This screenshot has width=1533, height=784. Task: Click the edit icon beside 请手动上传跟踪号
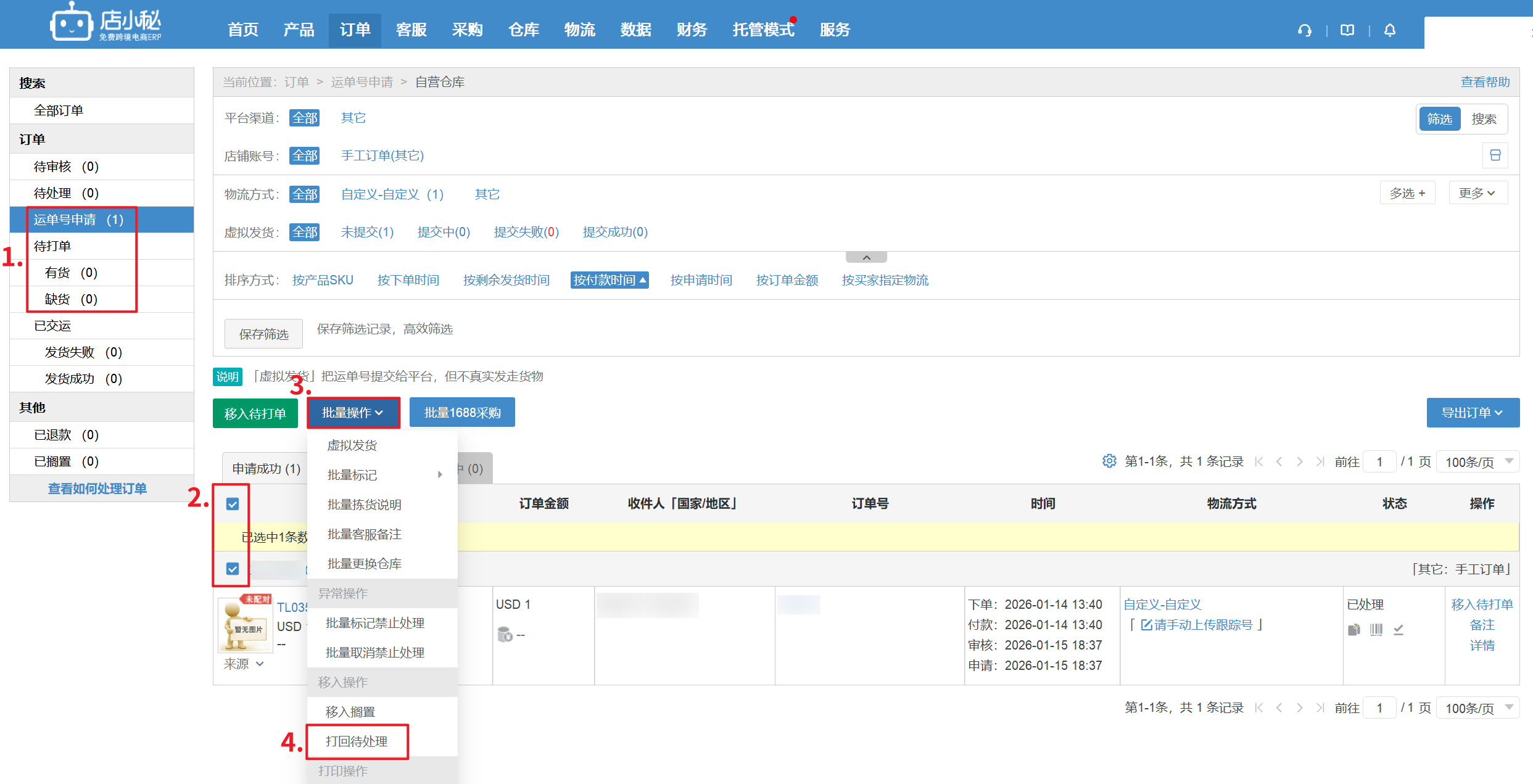point(1146,625)
